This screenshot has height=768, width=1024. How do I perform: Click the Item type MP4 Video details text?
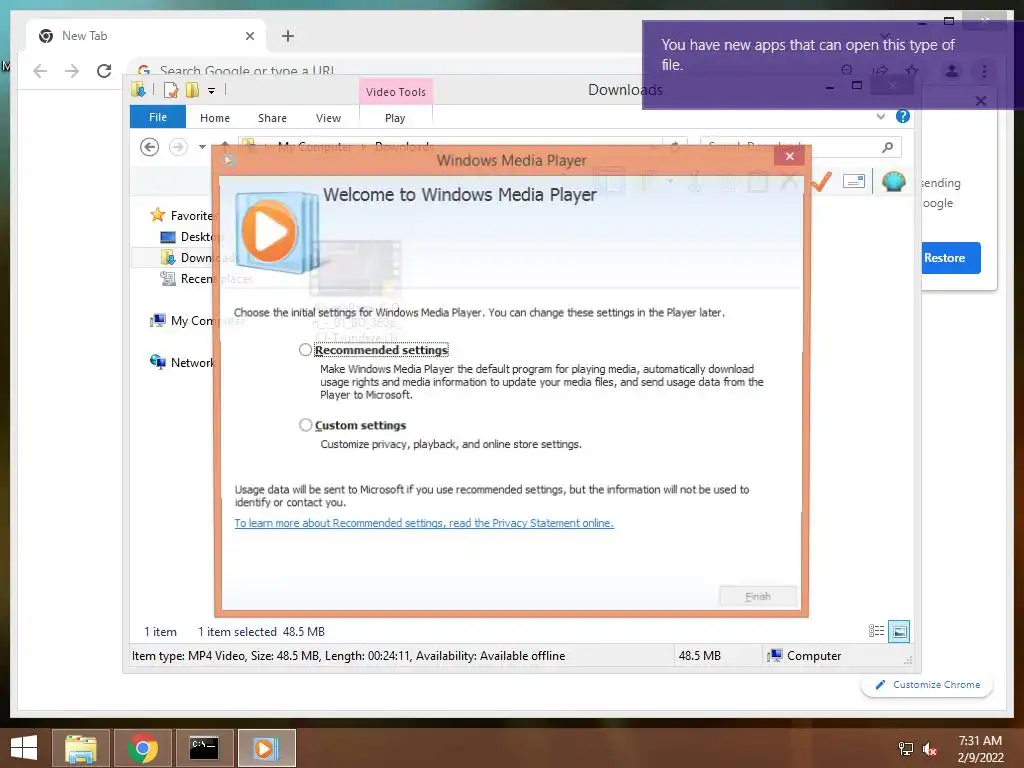(348, 656)
